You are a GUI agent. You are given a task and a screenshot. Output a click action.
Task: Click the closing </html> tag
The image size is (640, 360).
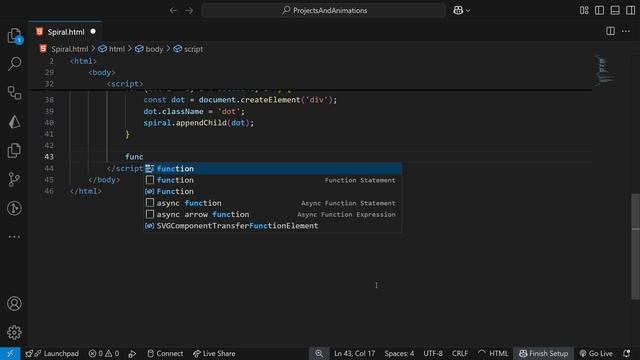point(86,191)
